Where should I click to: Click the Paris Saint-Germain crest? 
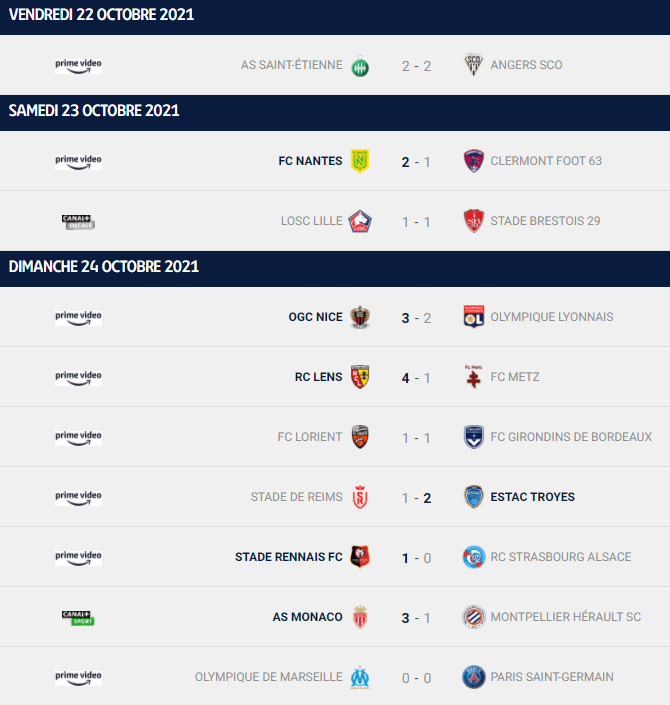point(473,677)
